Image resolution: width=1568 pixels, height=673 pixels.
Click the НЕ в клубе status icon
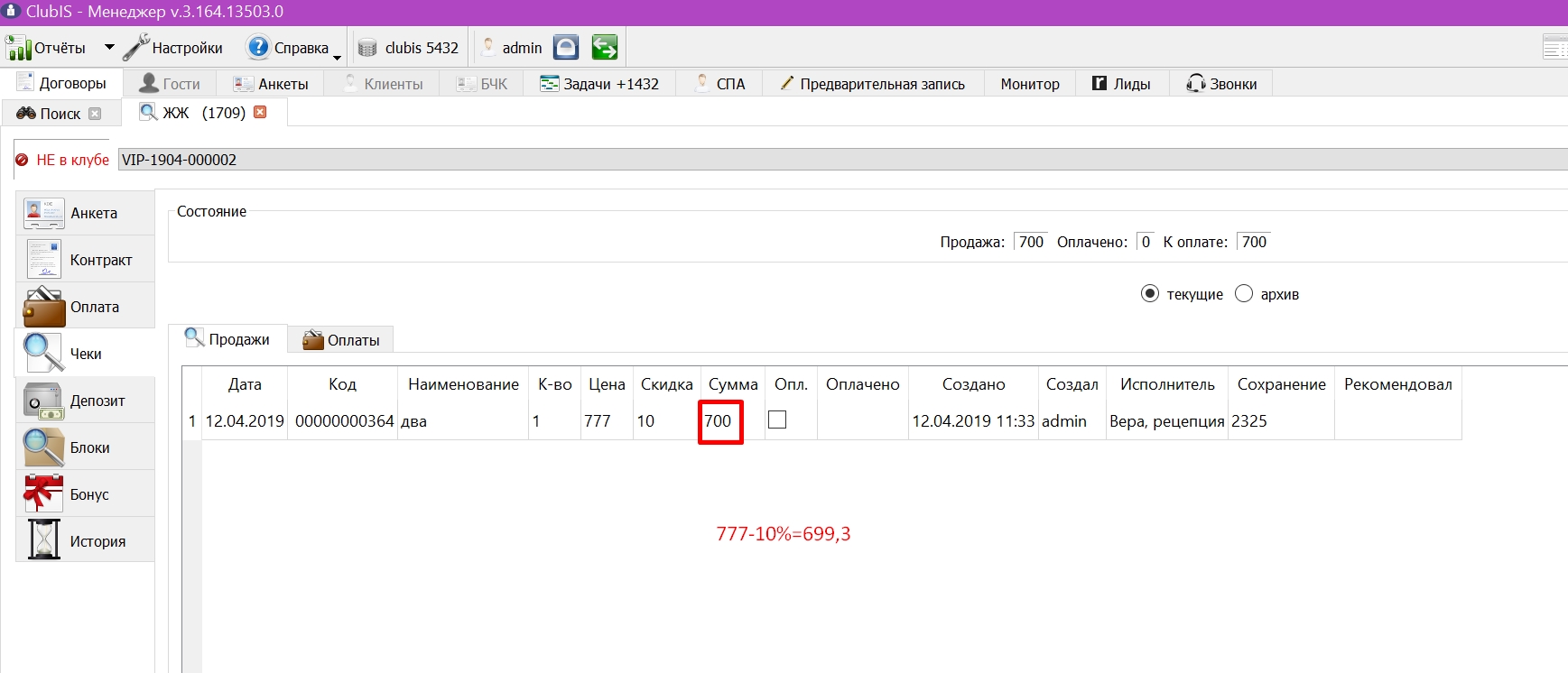pos(23,160)
